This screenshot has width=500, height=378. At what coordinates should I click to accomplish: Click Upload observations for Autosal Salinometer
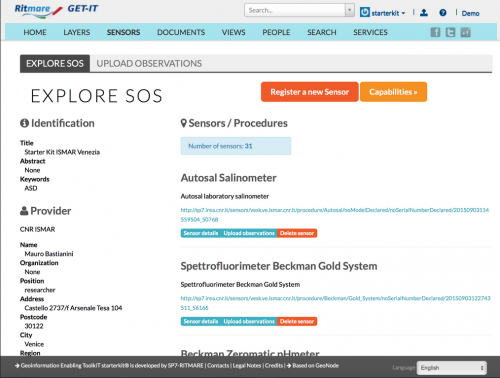coord(249,233)
